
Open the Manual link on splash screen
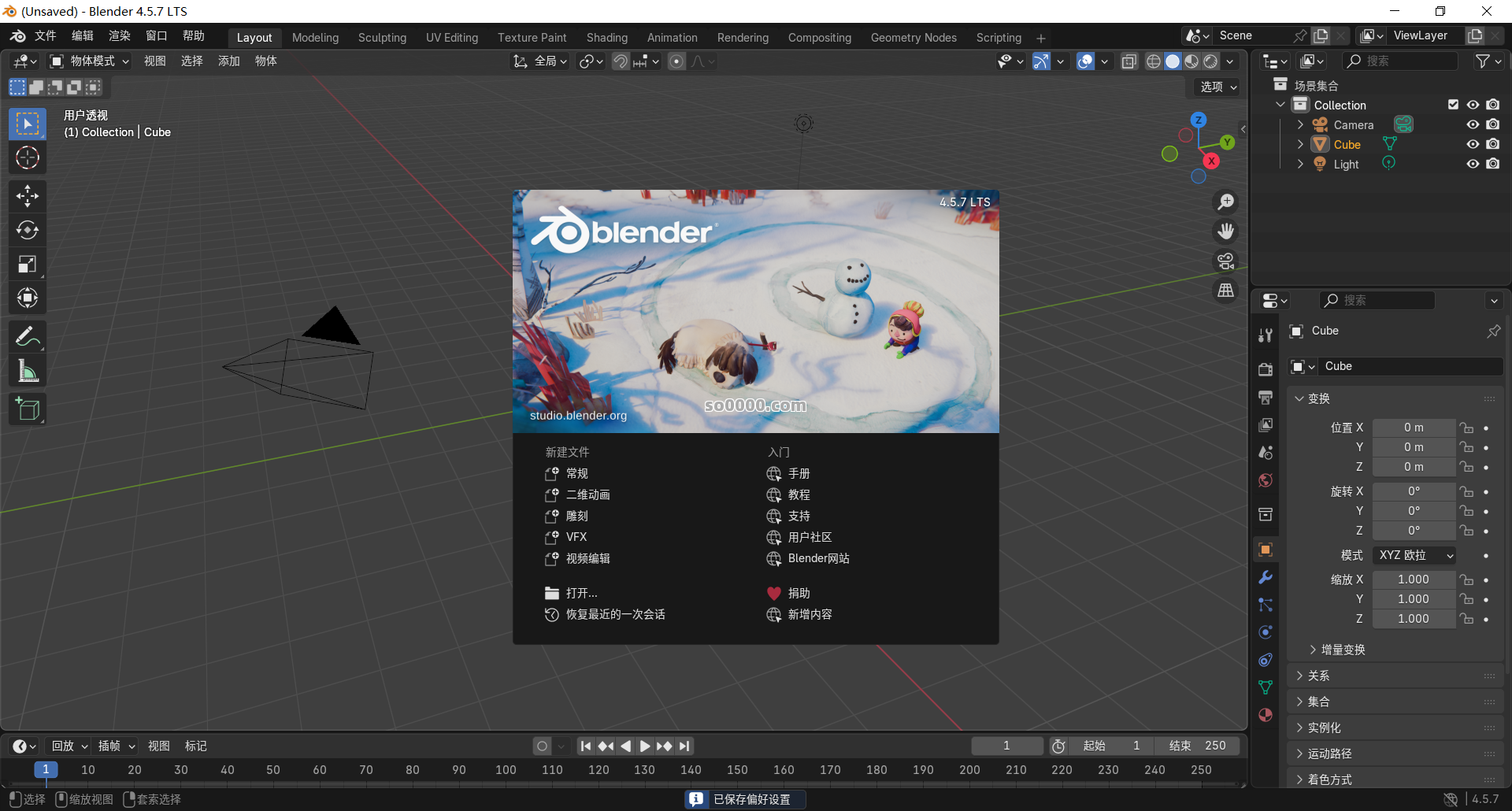[799, 473]
